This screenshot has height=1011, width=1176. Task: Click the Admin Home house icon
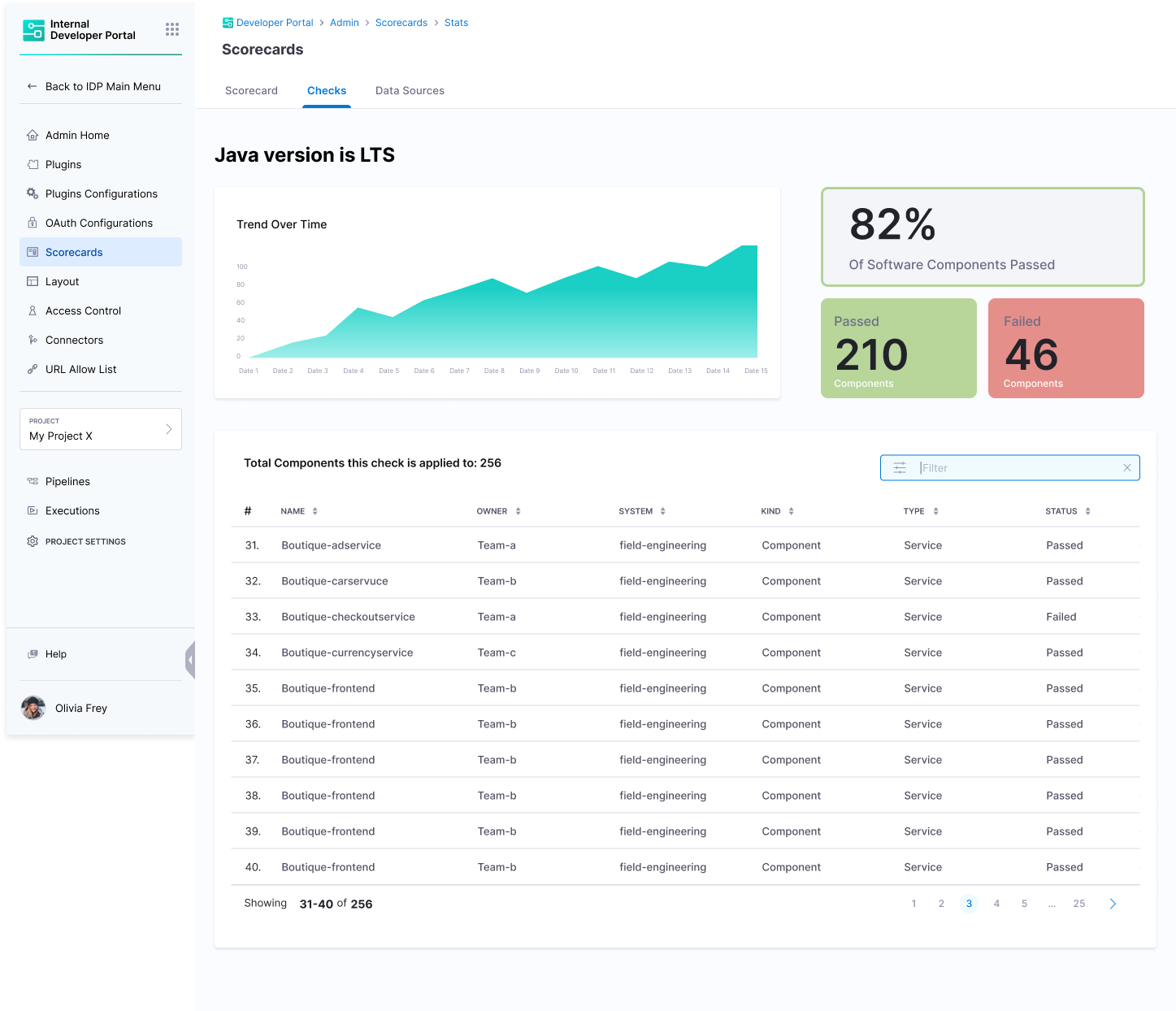33,136
